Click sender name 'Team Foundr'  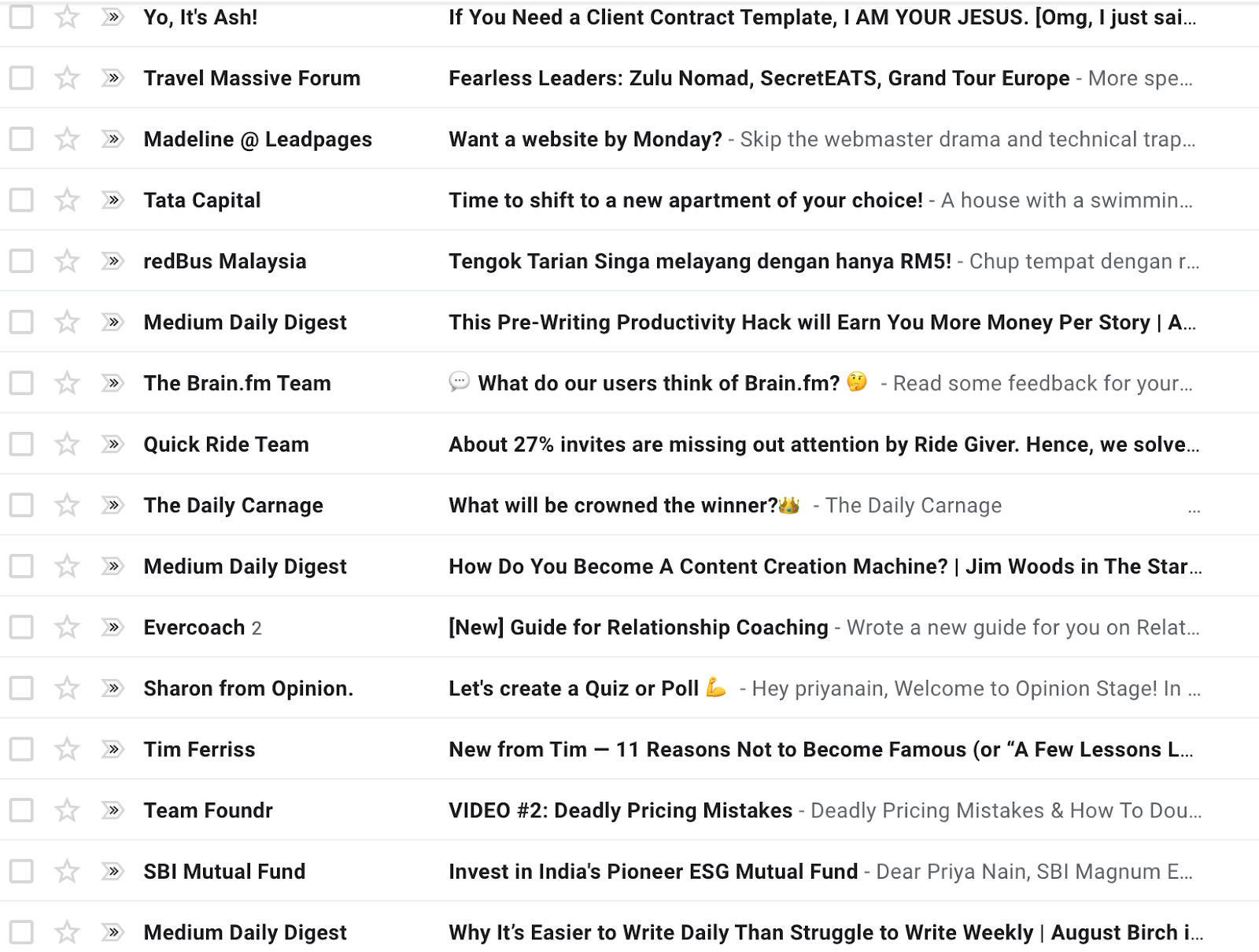[209, 810]
